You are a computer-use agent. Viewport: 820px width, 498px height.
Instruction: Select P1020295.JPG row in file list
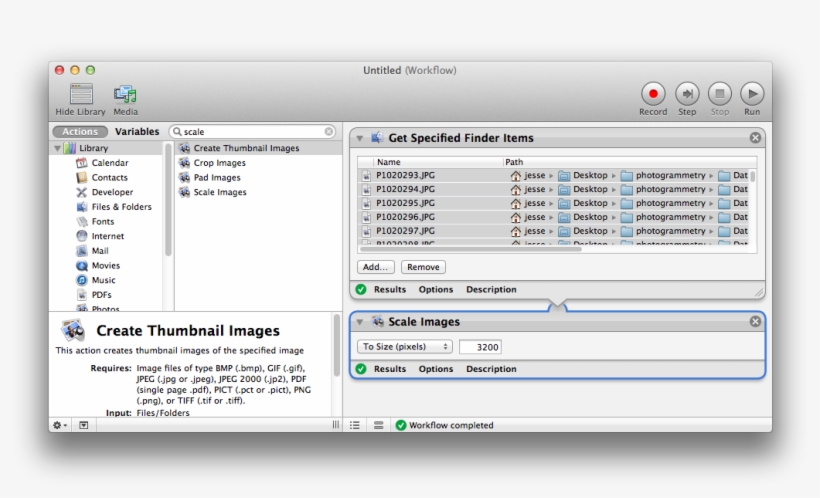(x=405, y=203)
